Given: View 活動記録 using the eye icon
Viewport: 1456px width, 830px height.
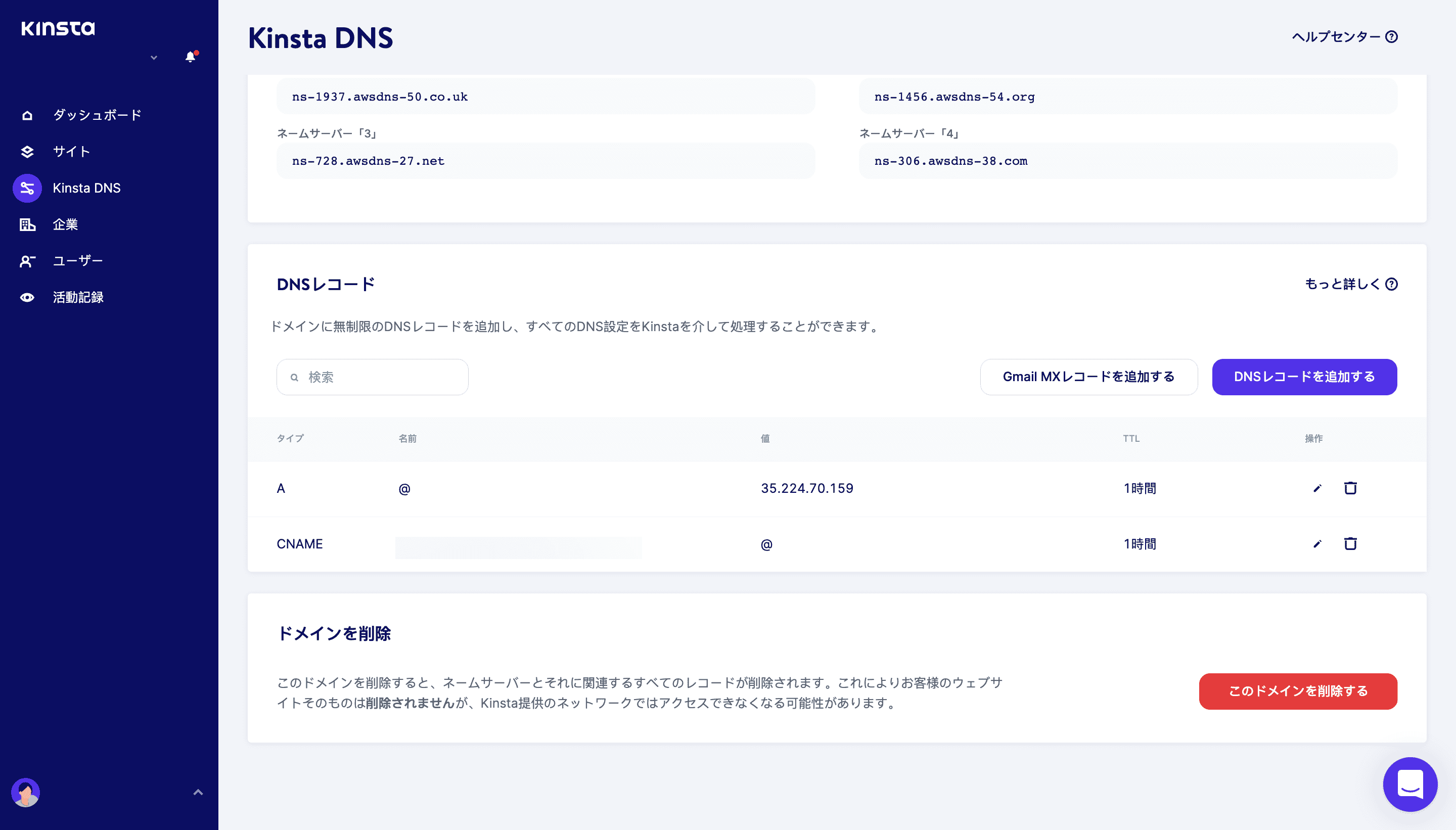Looking at the screenshot, I should coord(27,297).
